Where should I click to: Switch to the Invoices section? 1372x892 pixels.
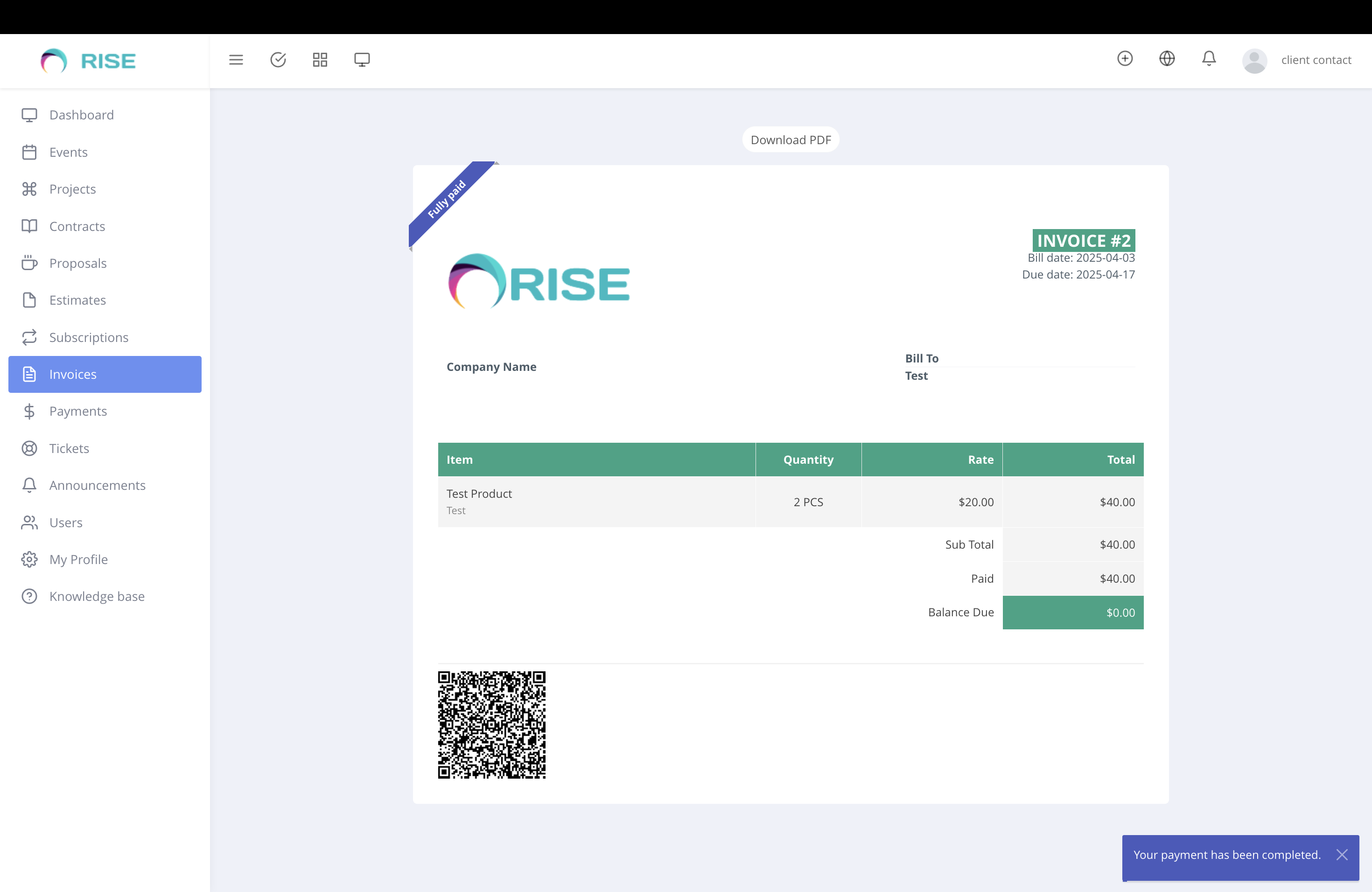pos(73,374)
